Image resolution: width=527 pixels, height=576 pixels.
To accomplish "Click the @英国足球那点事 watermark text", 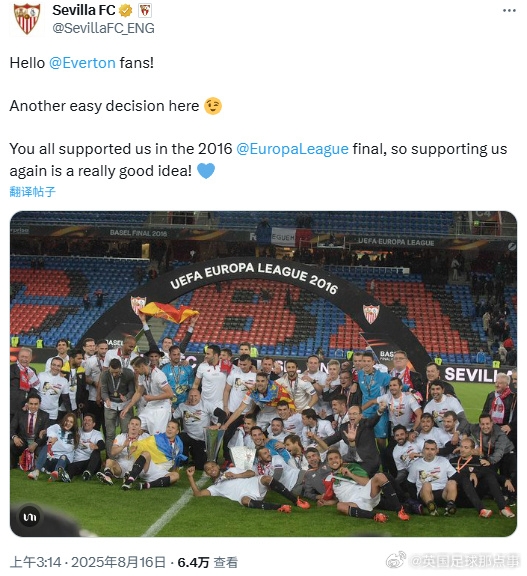I will [x=464, y=561].
